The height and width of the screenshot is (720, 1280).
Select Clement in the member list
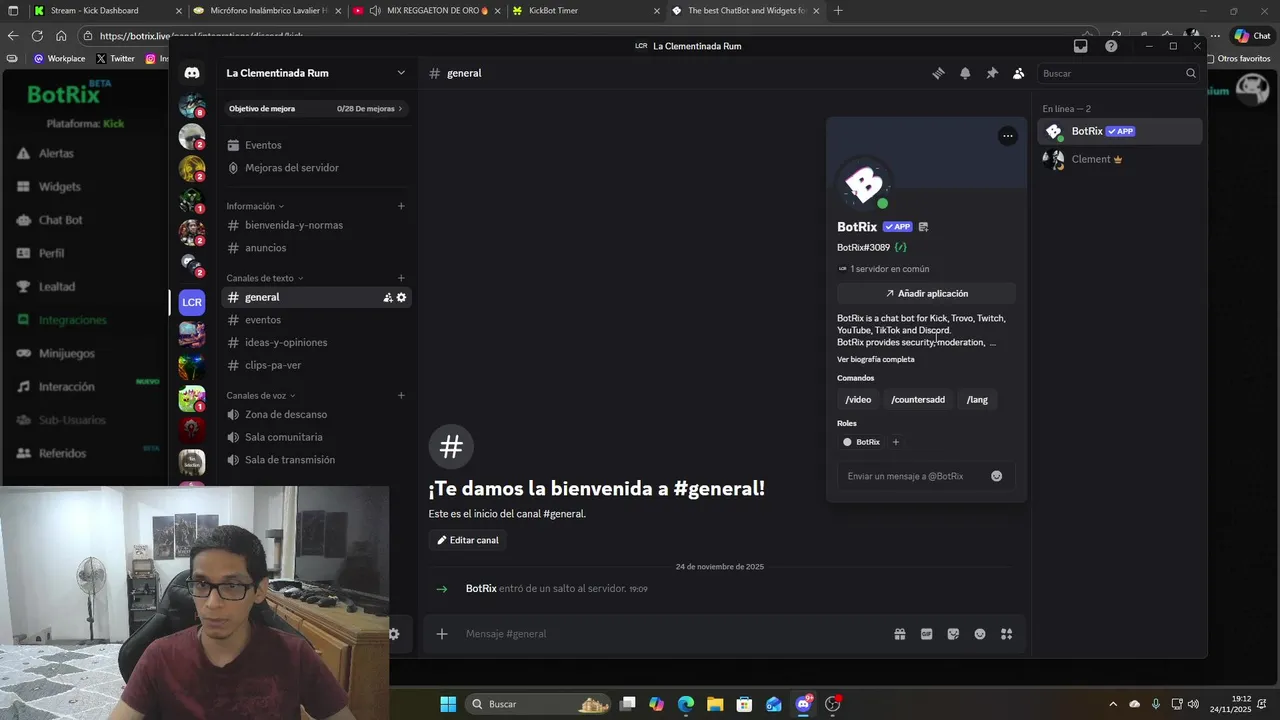pos(1119,159)
